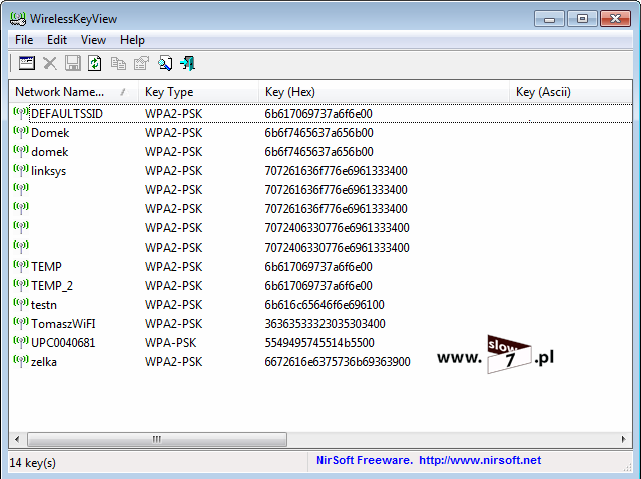Viewport: 641px width, 479px height.
Task: Select the zelka network row
Action: tap(320, 362)
